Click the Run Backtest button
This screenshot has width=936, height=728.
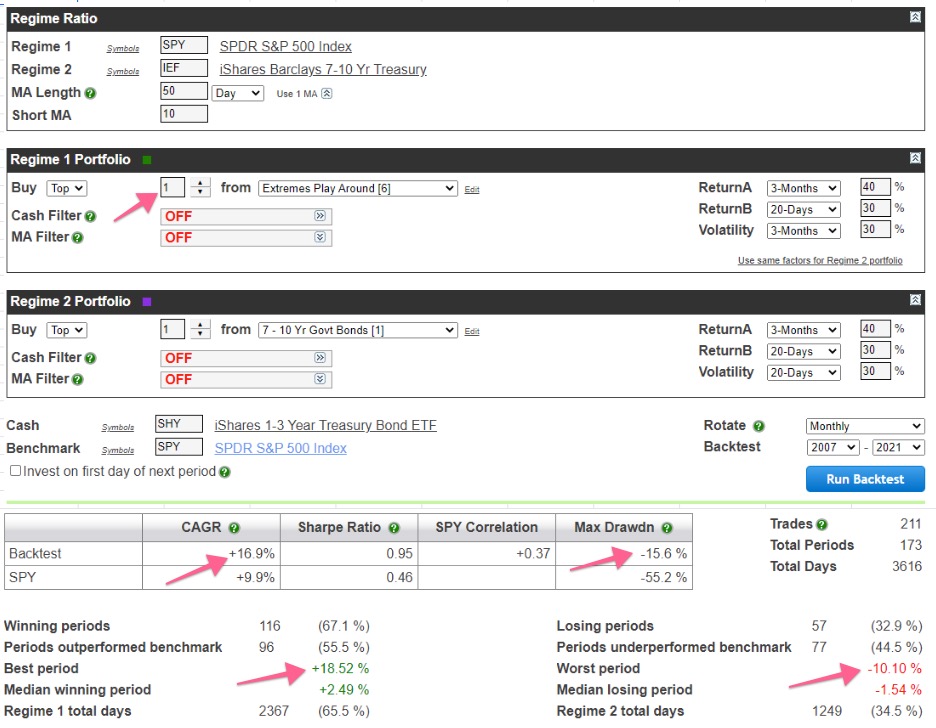click(864, 479)
